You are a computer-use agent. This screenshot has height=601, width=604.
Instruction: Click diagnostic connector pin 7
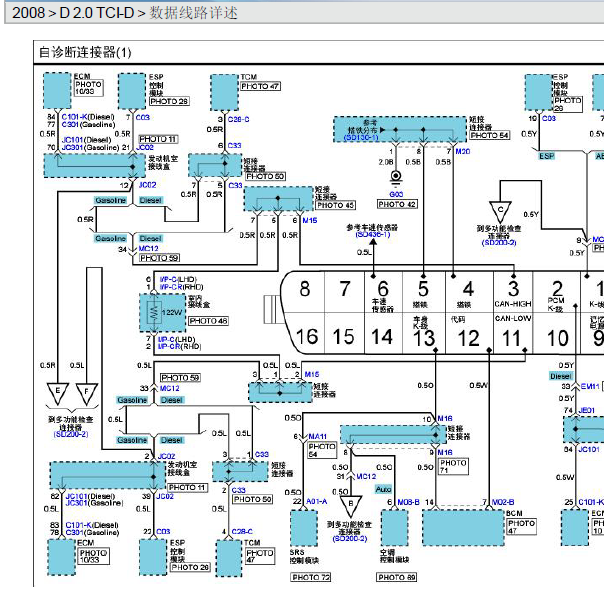click(345, 289)
